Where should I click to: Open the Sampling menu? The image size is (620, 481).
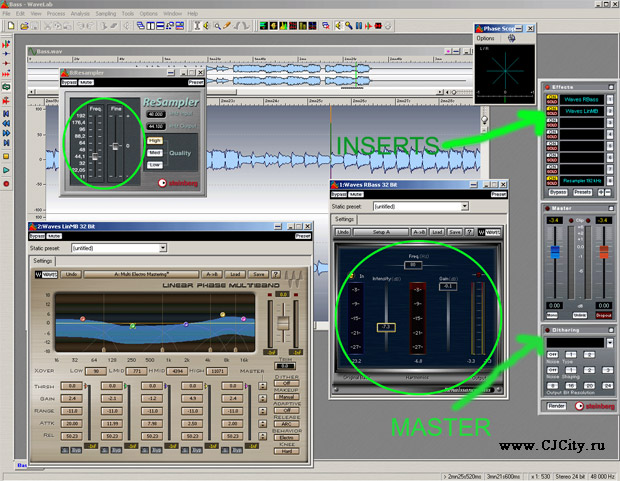(x=106, y=13)
